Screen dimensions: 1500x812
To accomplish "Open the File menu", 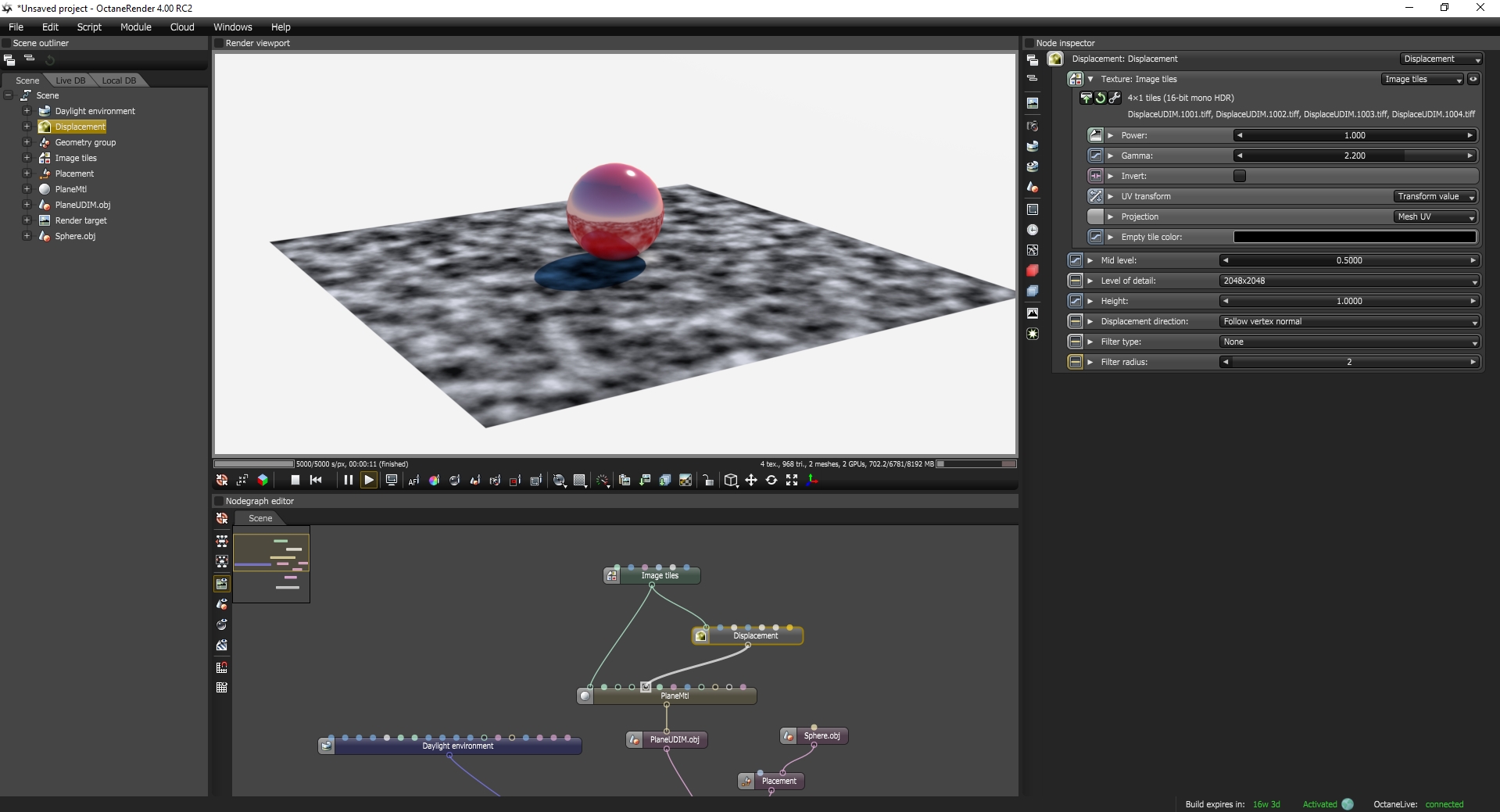I will [x=16, y=27].
